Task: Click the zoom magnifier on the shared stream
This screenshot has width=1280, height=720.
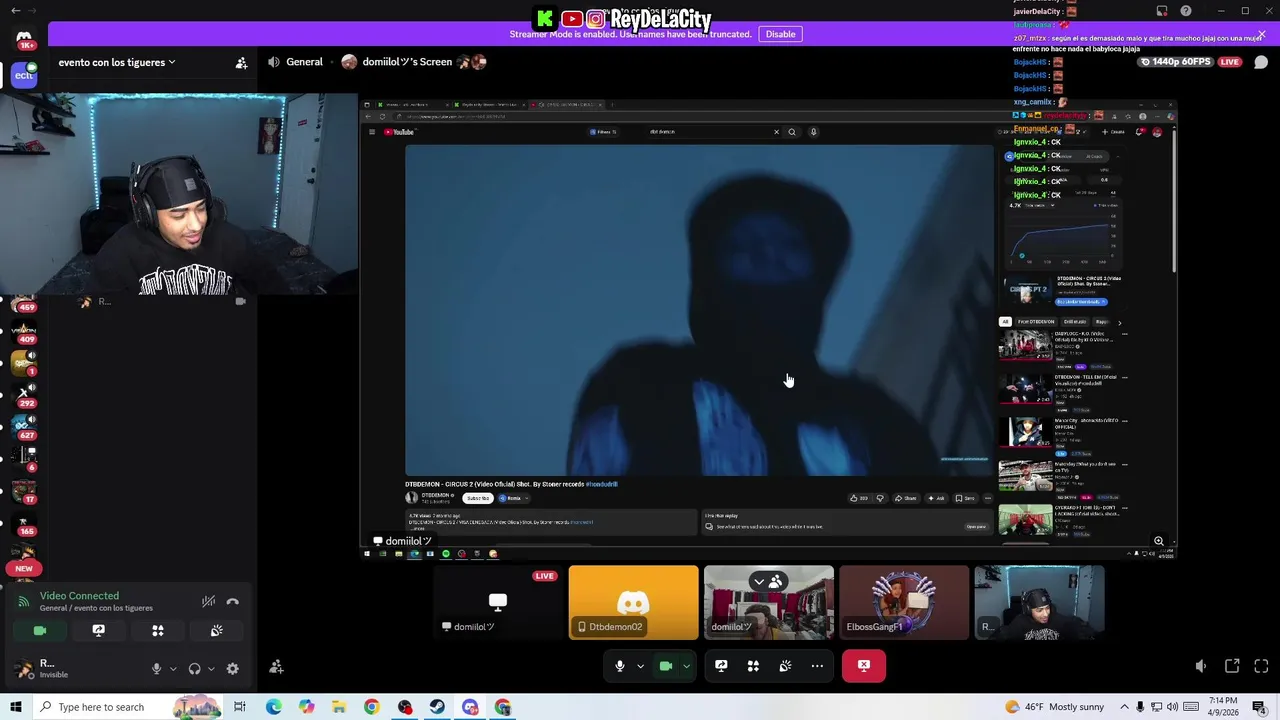Action: [1159, 541]
